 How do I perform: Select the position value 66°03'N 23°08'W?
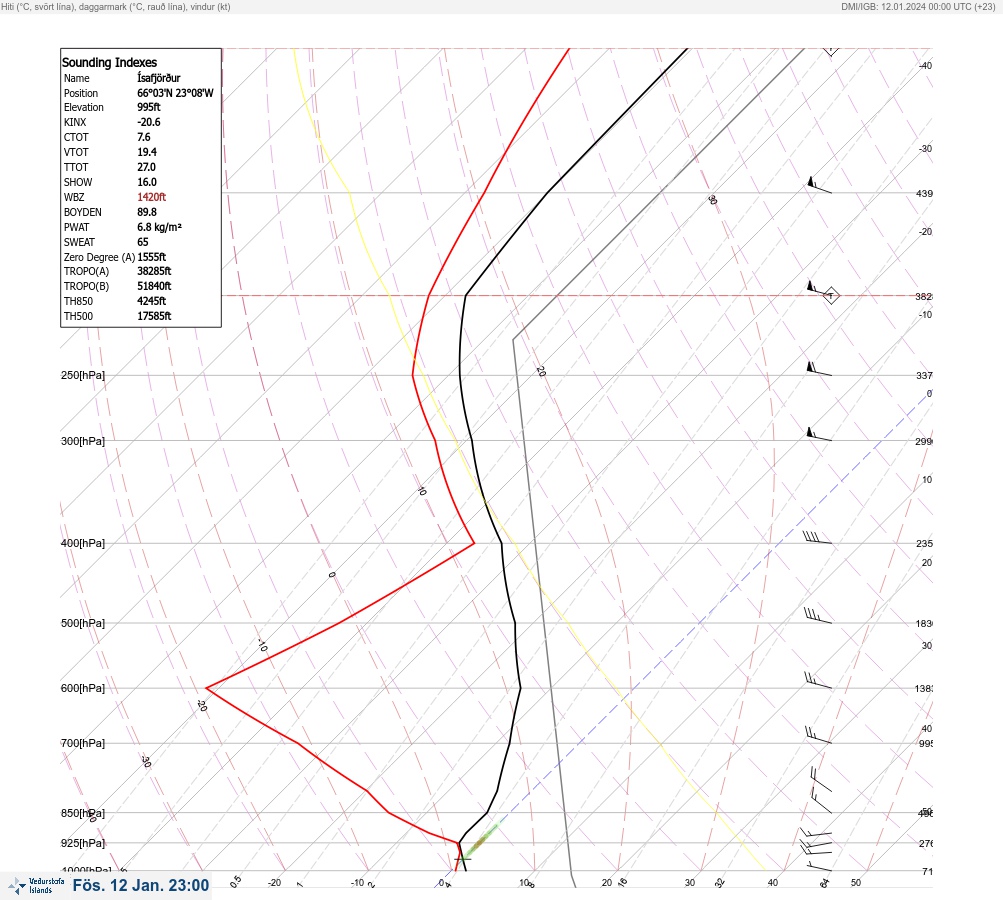pyautogui.click(x=175, y=93)
